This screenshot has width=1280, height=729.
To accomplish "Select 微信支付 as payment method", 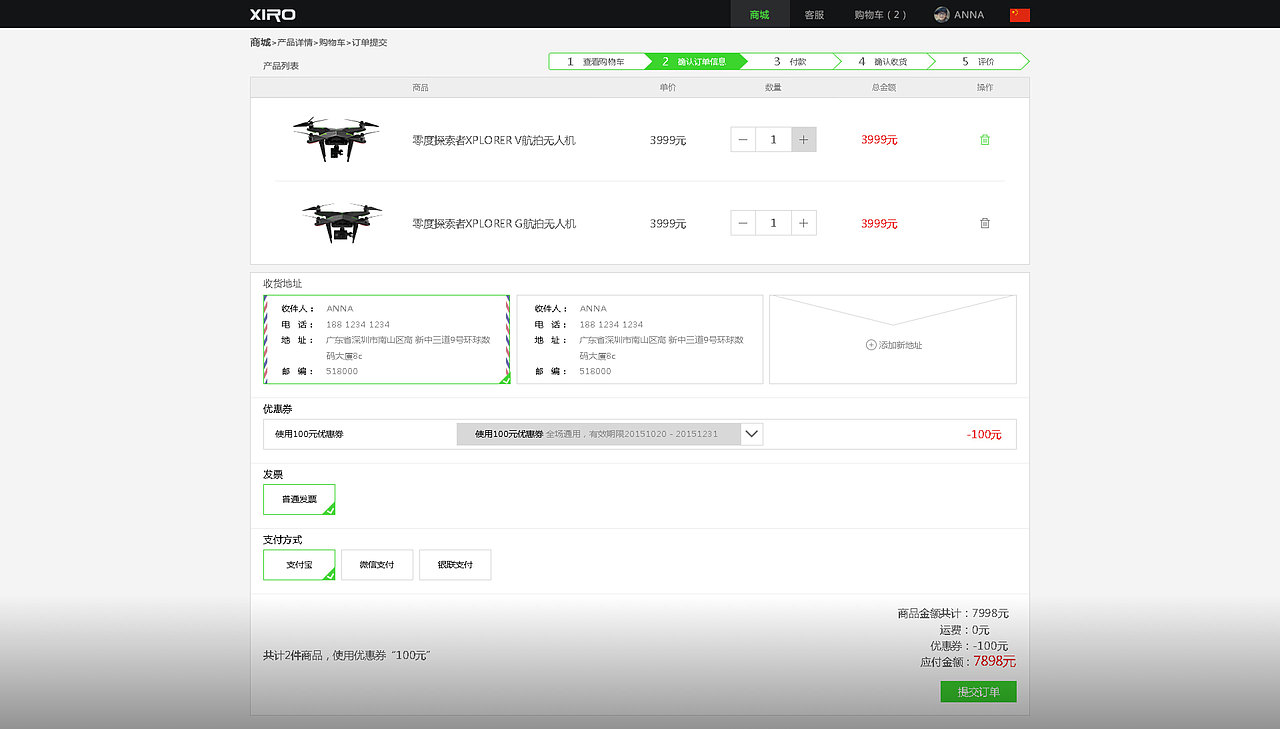I will [x=377, y=565].
